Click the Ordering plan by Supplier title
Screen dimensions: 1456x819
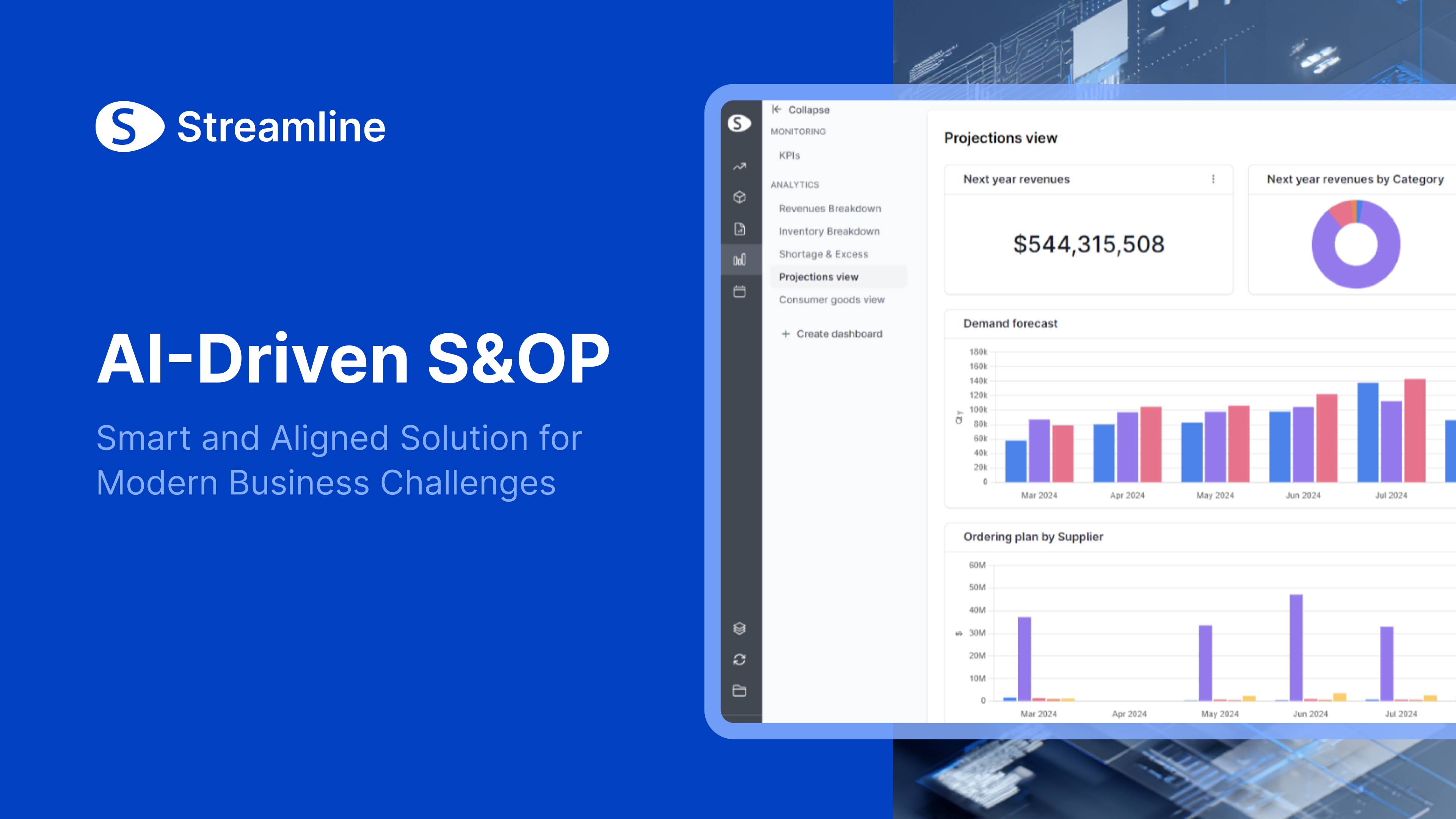(1033, 537)
